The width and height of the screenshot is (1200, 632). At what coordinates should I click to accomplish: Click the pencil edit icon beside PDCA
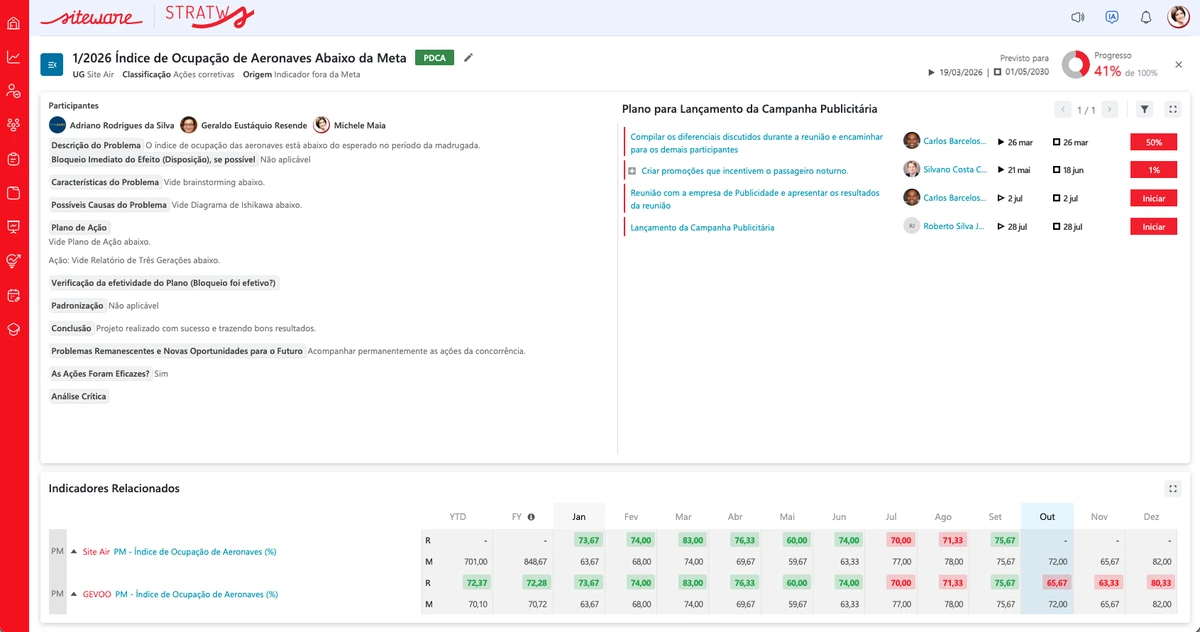coord(469,58)
